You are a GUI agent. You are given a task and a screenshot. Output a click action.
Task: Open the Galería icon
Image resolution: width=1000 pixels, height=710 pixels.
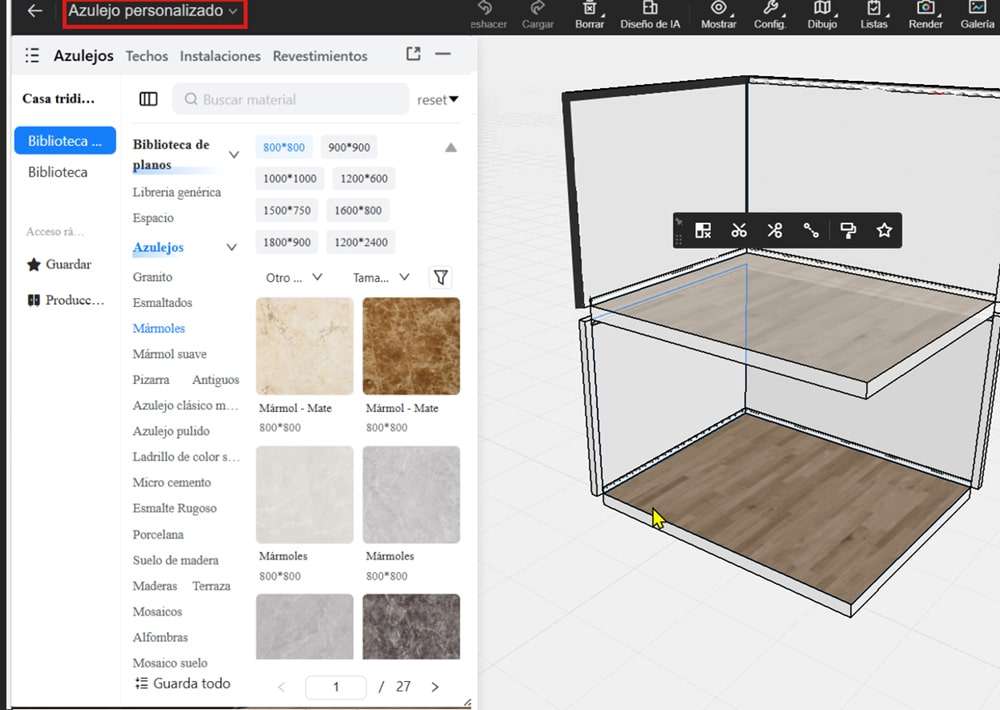tap(977, 14)
